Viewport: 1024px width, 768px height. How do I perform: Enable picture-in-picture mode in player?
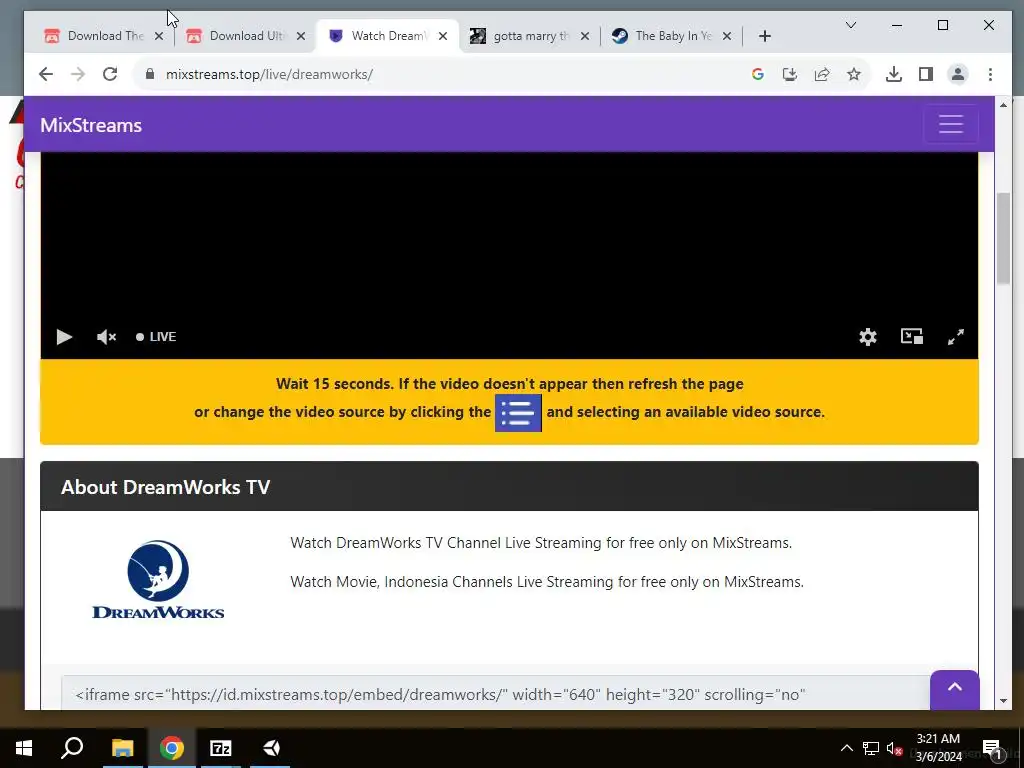pos(912,336)
